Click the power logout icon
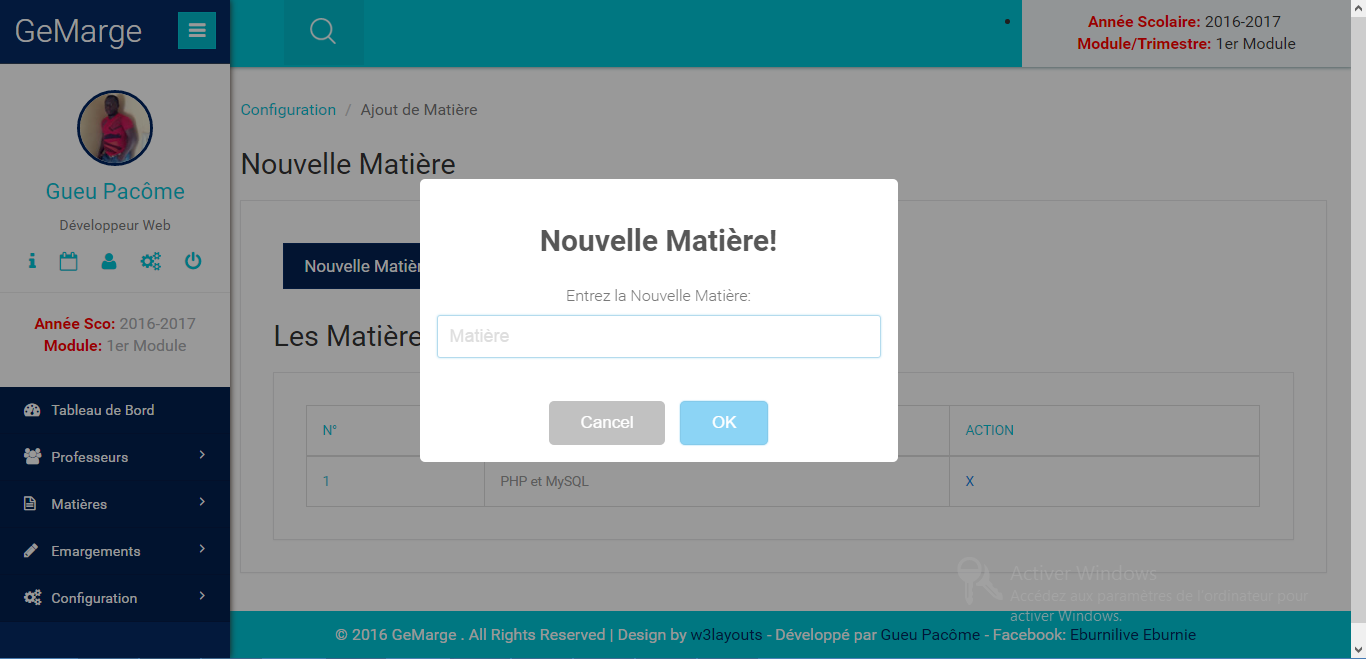Image resolution: width=1366 pixels, height=659 pixels. (192, 261)
